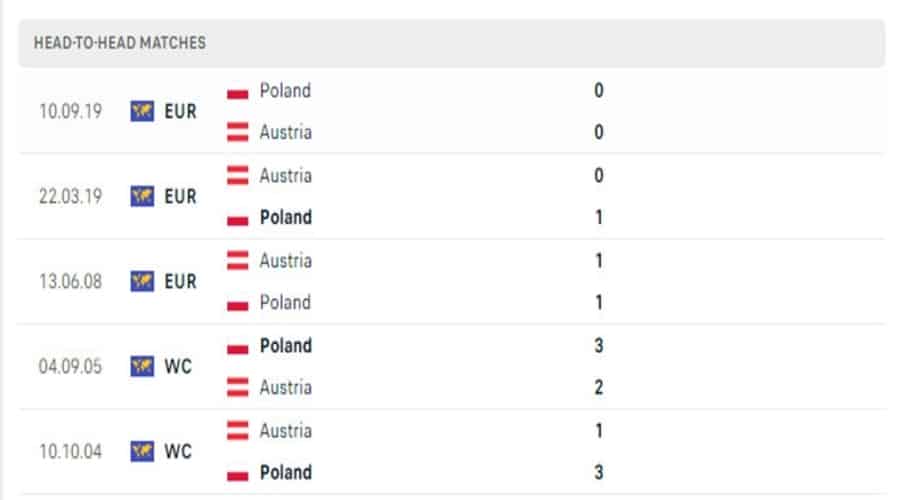This screenshot has width=900, height=500.
Task: Click the Poland flag in the 04.09.05 match
Action: click(x=238, y=347)
